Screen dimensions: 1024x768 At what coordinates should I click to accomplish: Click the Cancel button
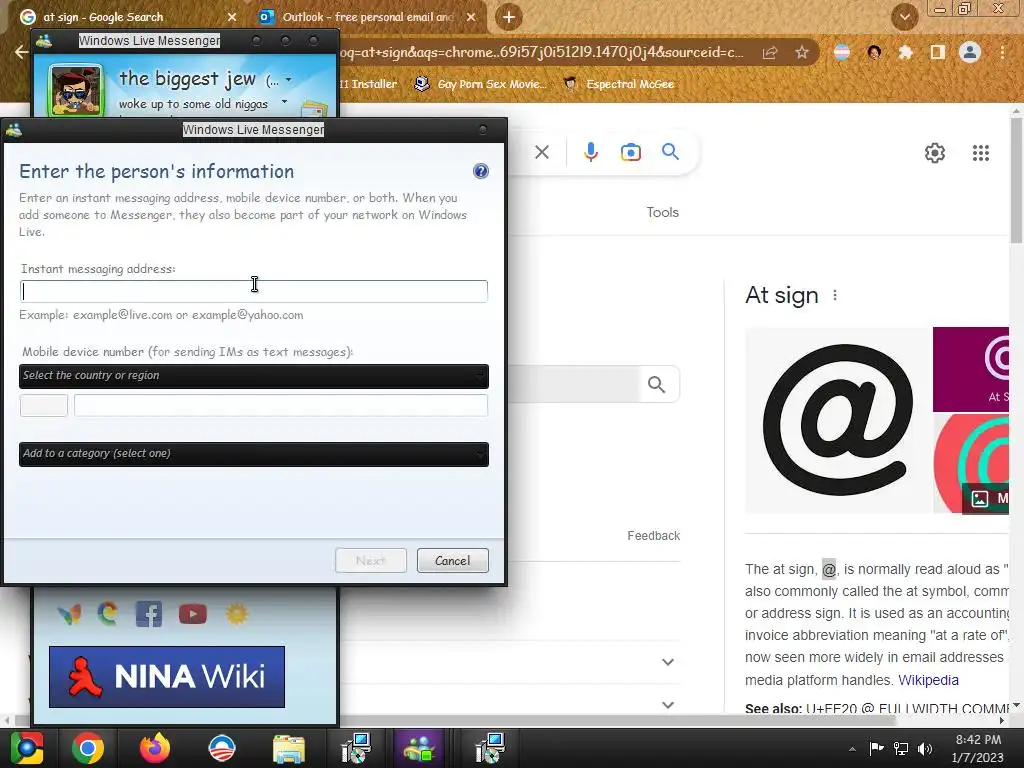click(x=453, y=561)
